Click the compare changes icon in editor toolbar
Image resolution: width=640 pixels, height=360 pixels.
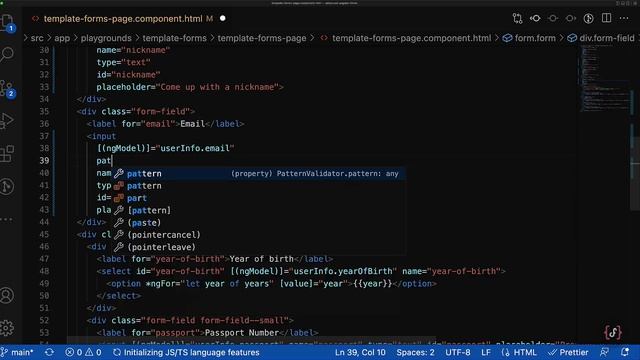pos(518,18)
